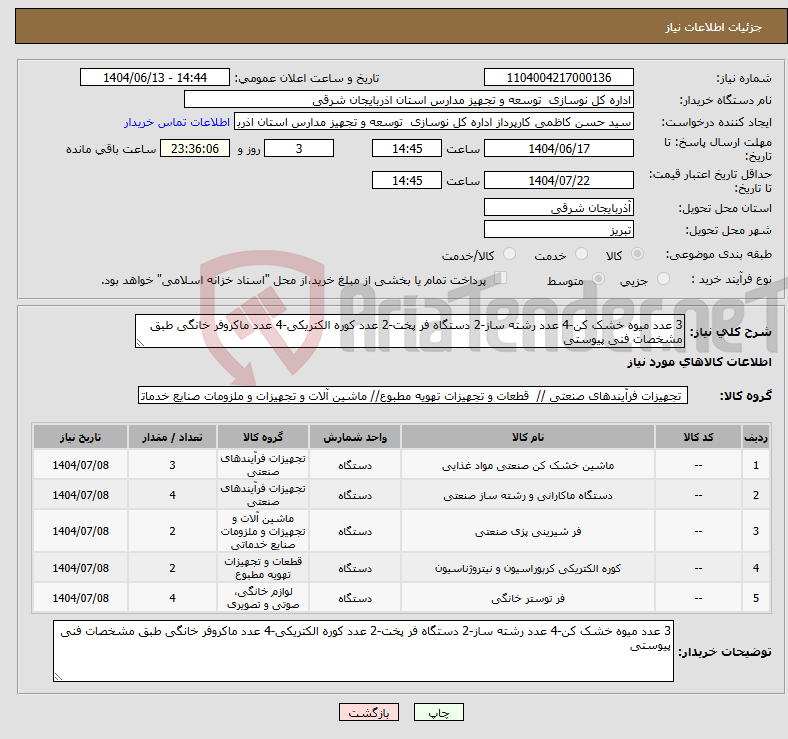Click the general need description textarea
This screenshot has height=739, width=788.
tap(410, 331)
